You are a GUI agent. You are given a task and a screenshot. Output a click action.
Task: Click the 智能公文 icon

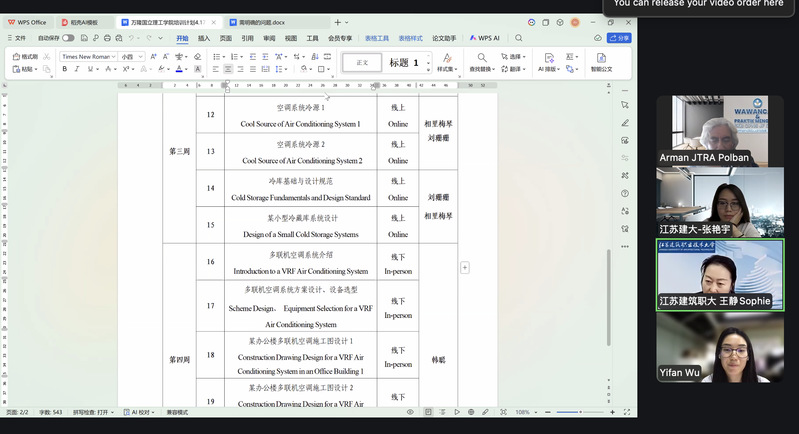[x=601, y=62]
